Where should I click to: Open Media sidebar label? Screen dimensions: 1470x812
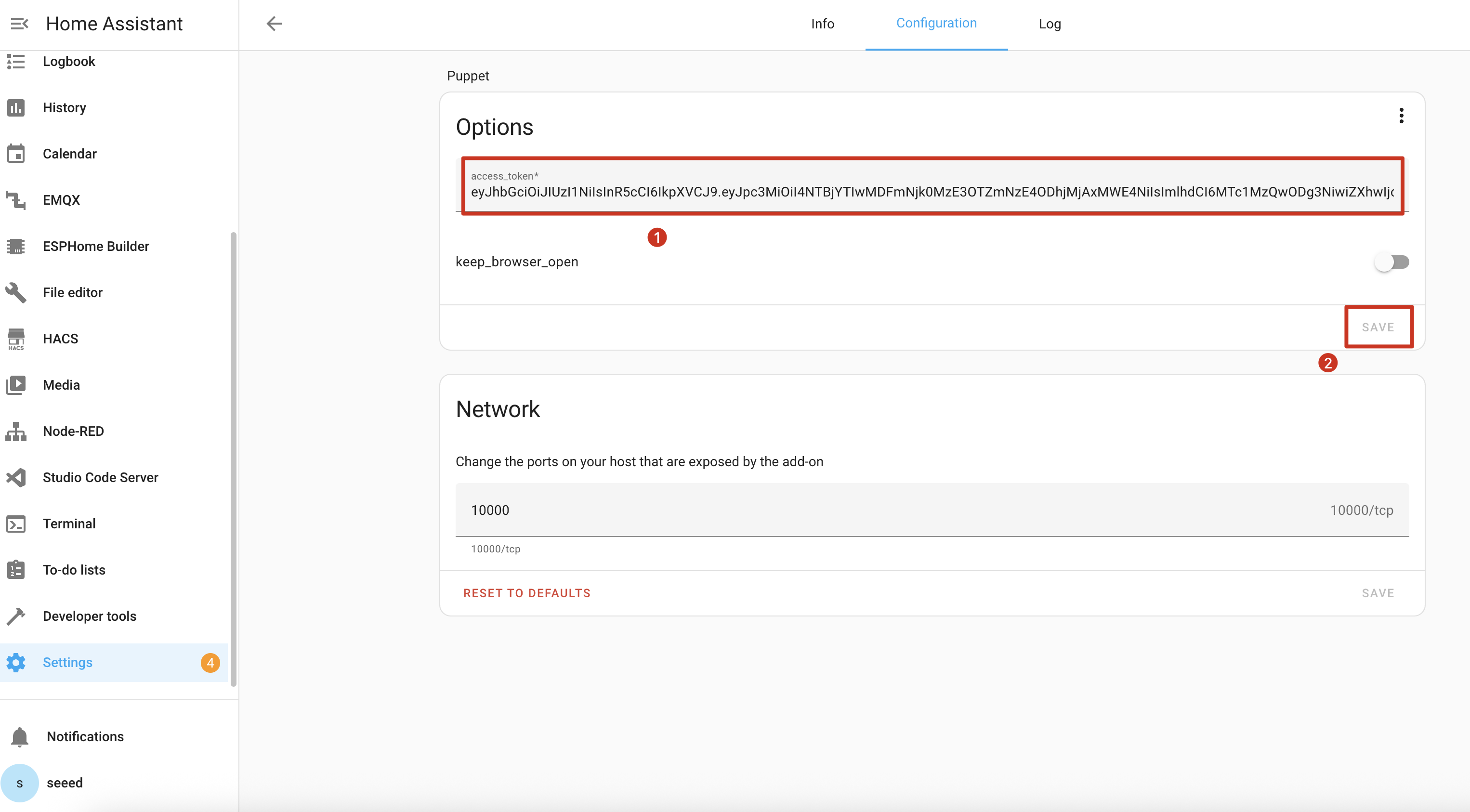(x=61, y=385)
